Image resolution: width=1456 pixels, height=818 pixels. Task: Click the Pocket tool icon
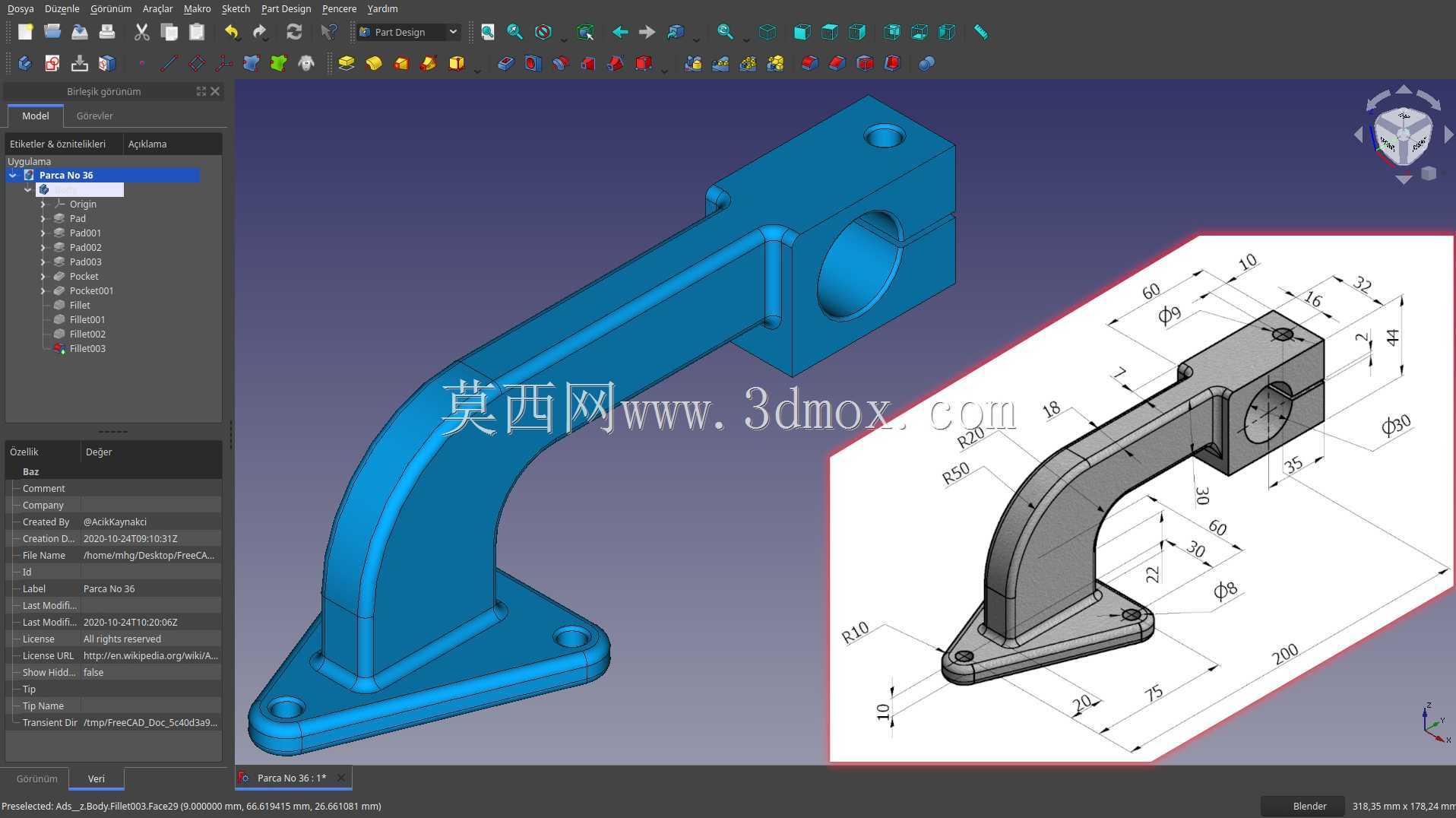coord(506,63)
